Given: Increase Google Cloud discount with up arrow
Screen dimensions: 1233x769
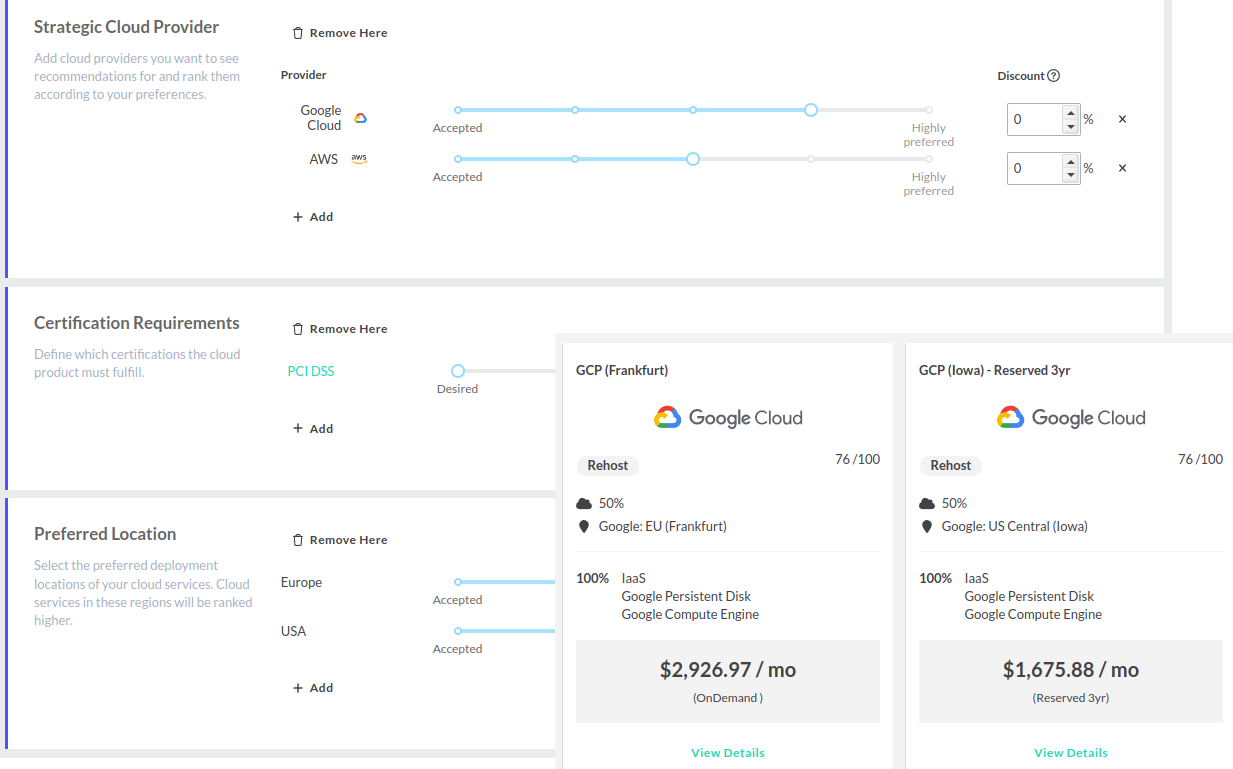Looking at the screenshot, I should coord(1071,112).
